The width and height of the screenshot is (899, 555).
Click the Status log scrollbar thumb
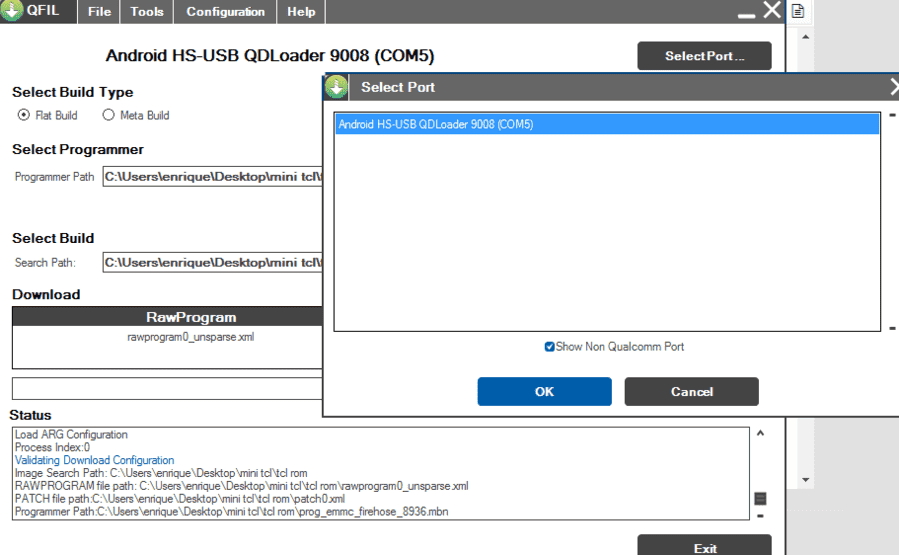click(x=760, y=499)
